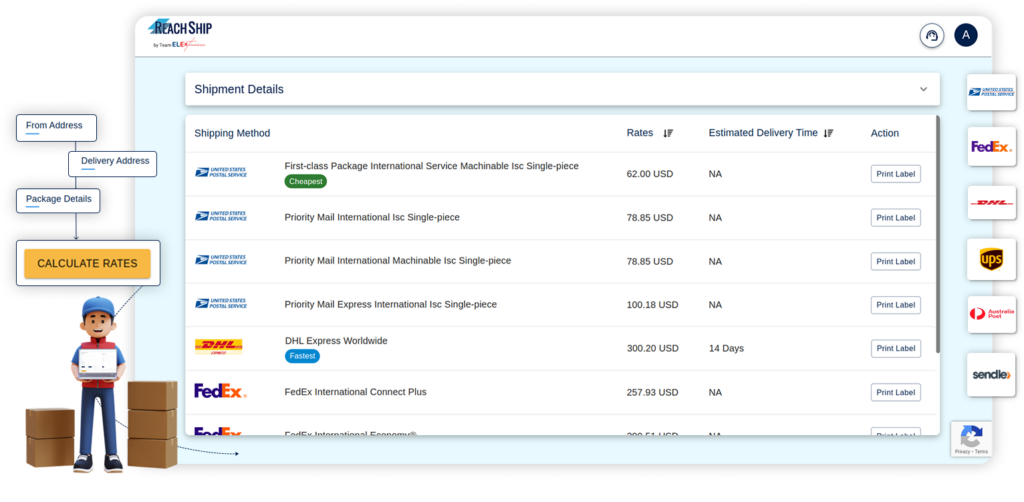
Task: Click 'Priority Mail International Machinable Isc Single-piece'
Action: (x=398, y=260)
